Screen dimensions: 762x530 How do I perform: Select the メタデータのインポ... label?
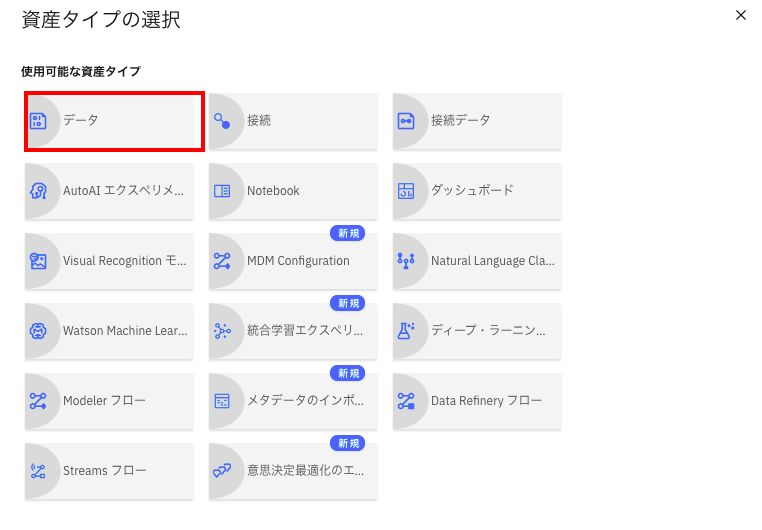point(305,400)
